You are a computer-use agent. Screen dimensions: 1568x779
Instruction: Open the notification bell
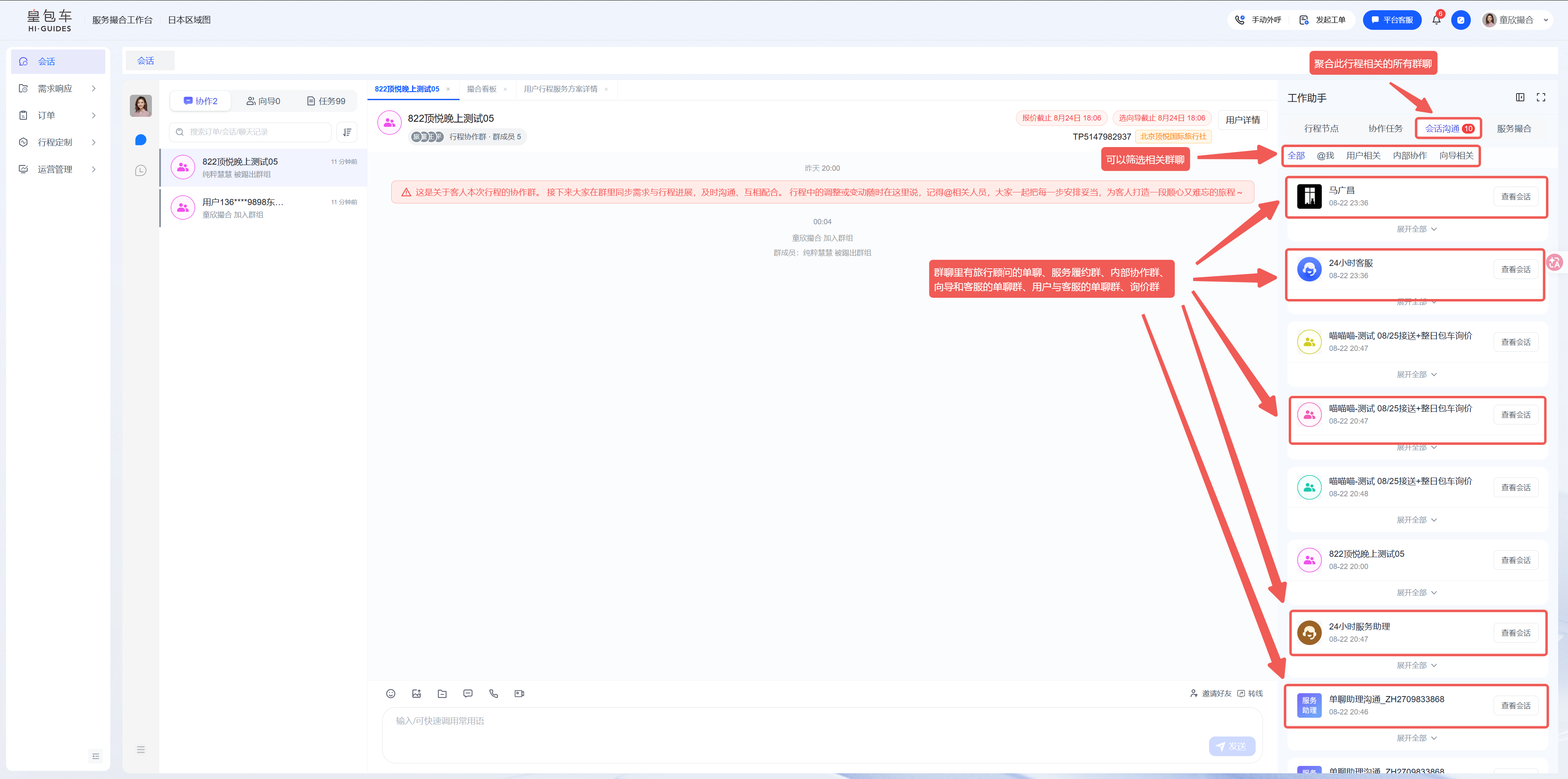pyautogui.click(x=1437, y=20)
